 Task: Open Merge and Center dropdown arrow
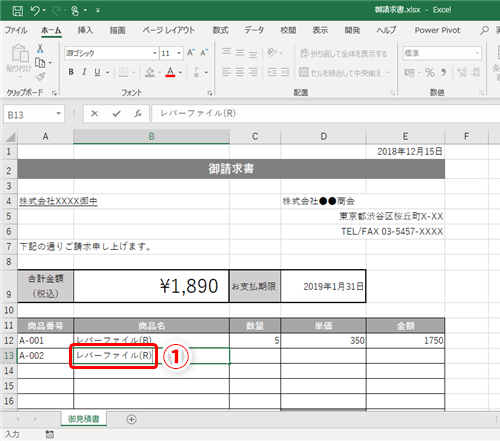pyautogui.click(x=389, y=72)
